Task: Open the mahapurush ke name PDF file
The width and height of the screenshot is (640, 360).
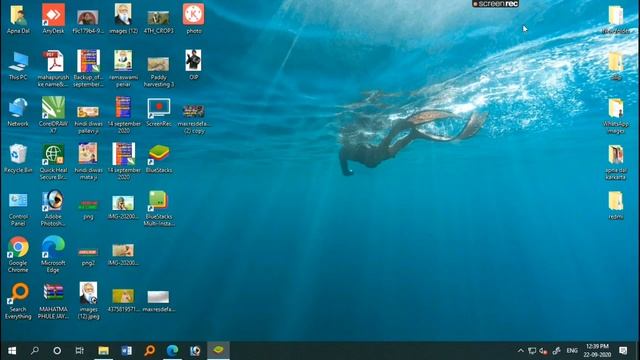Action: click(x=53, y=69)
